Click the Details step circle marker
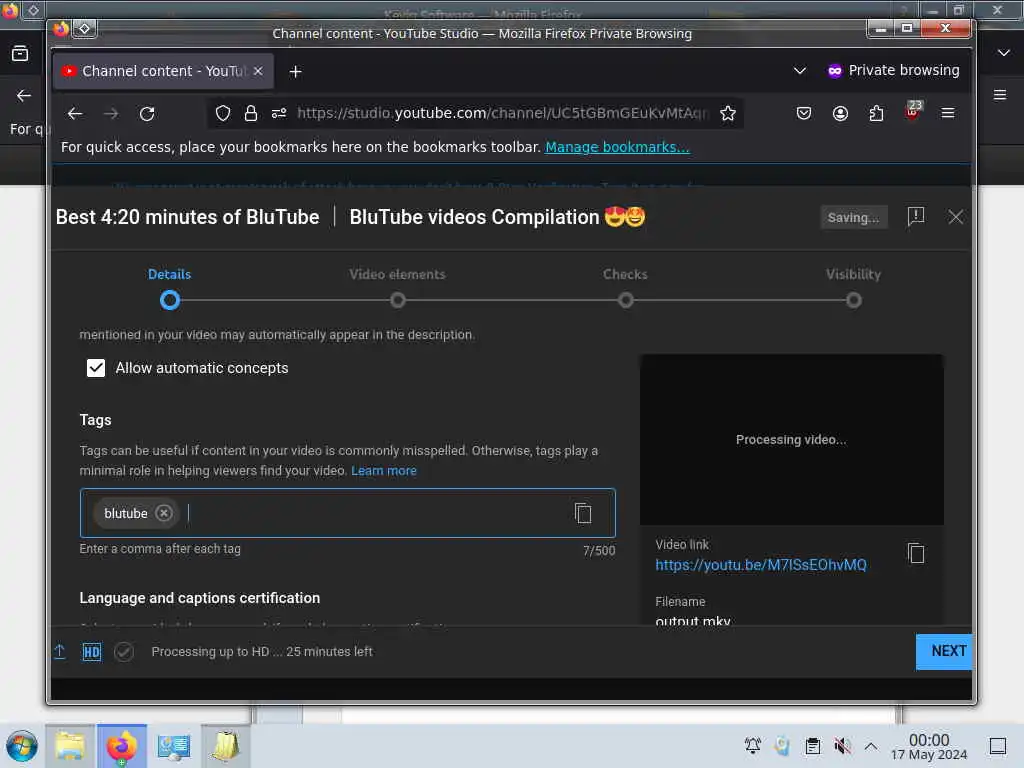 click(x=170, y=300)
